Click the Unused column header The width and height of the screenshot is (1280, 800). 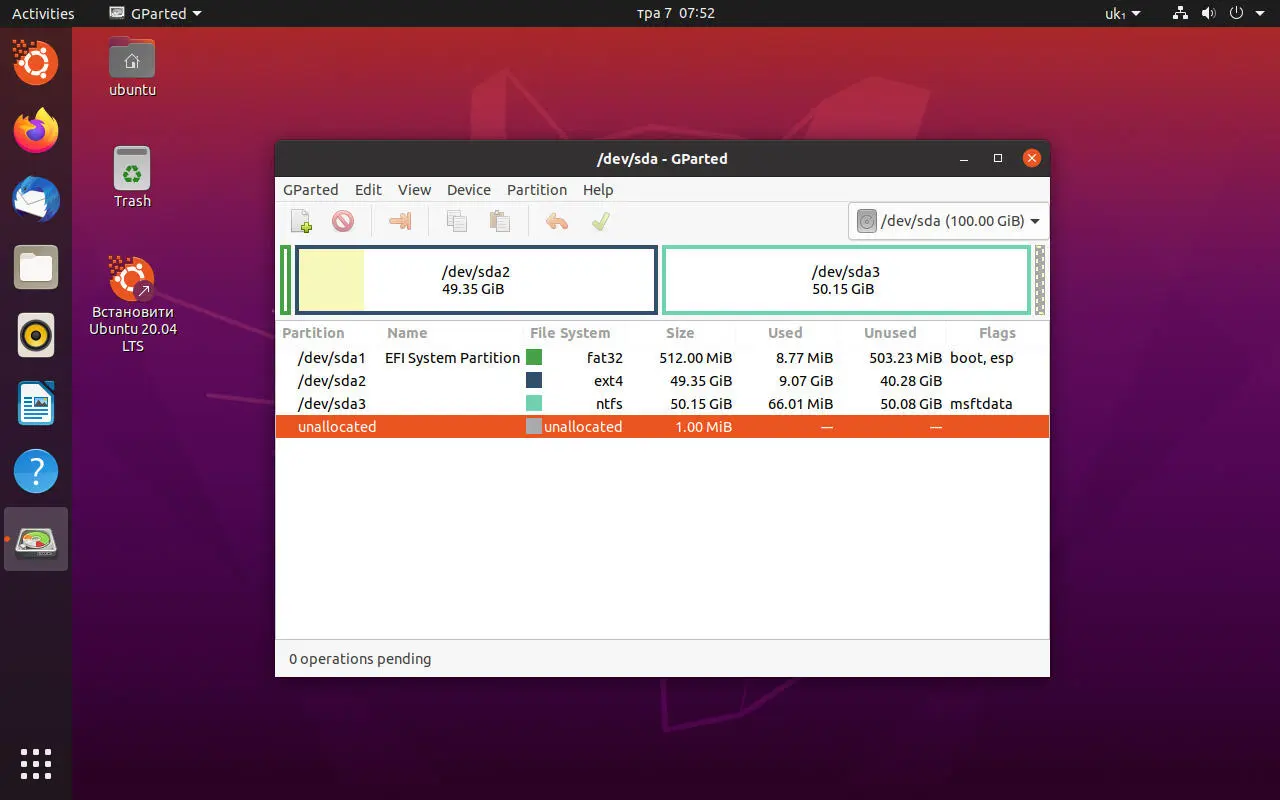pos(890,333)
